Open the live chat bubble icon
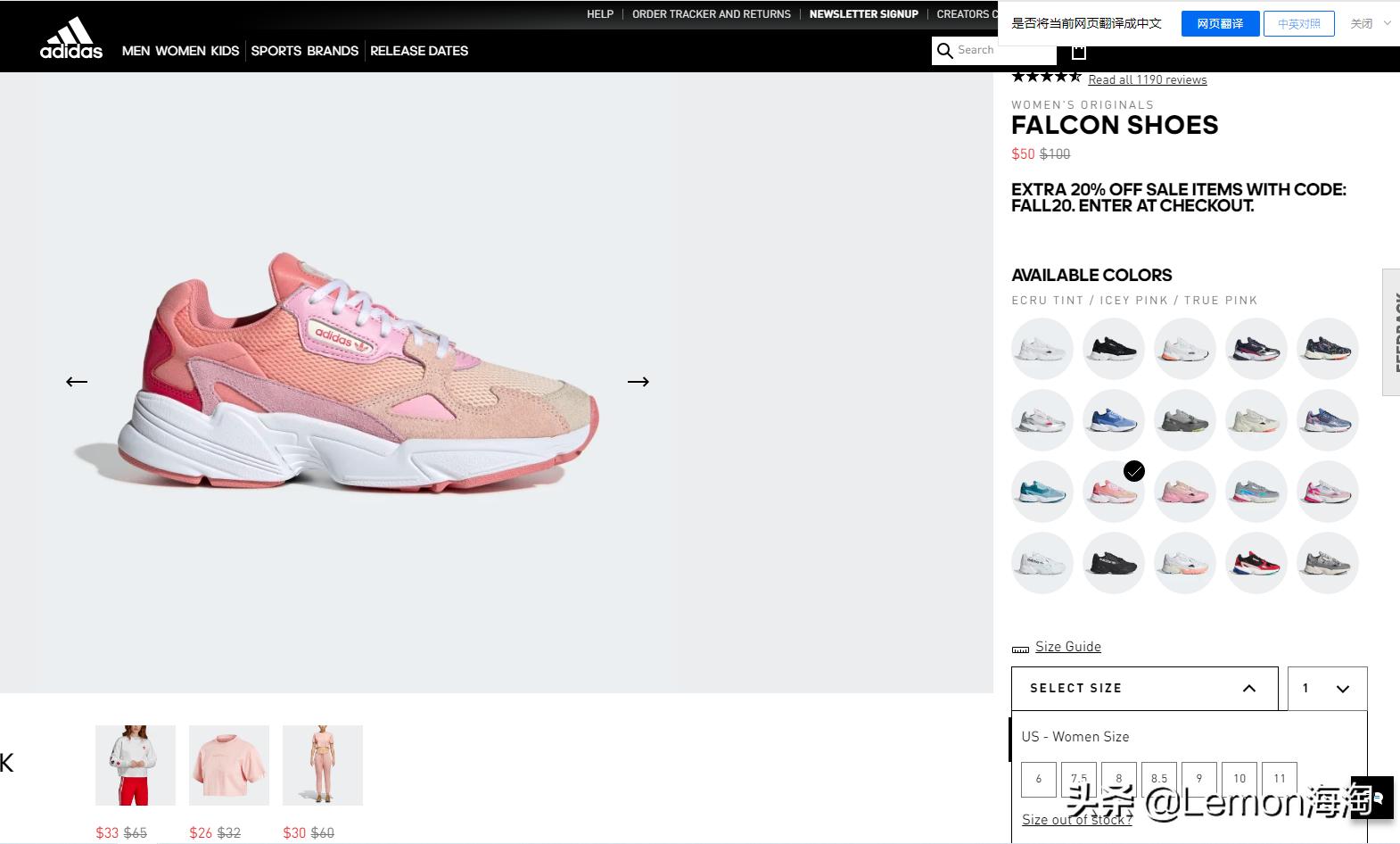This screenshot has width=1400, height=844. click(1372, 798)
